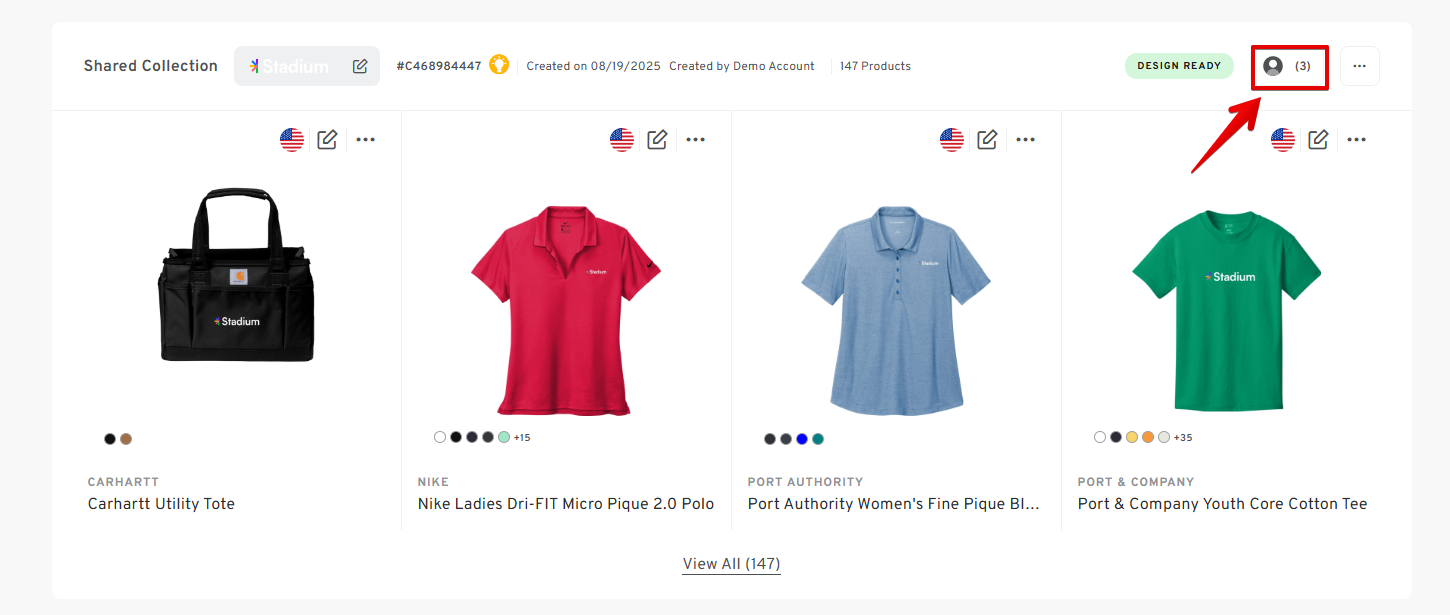Edit the Carhartt Utility Tote product
Screen dimensions: 1450x615
tap(327, 140)
